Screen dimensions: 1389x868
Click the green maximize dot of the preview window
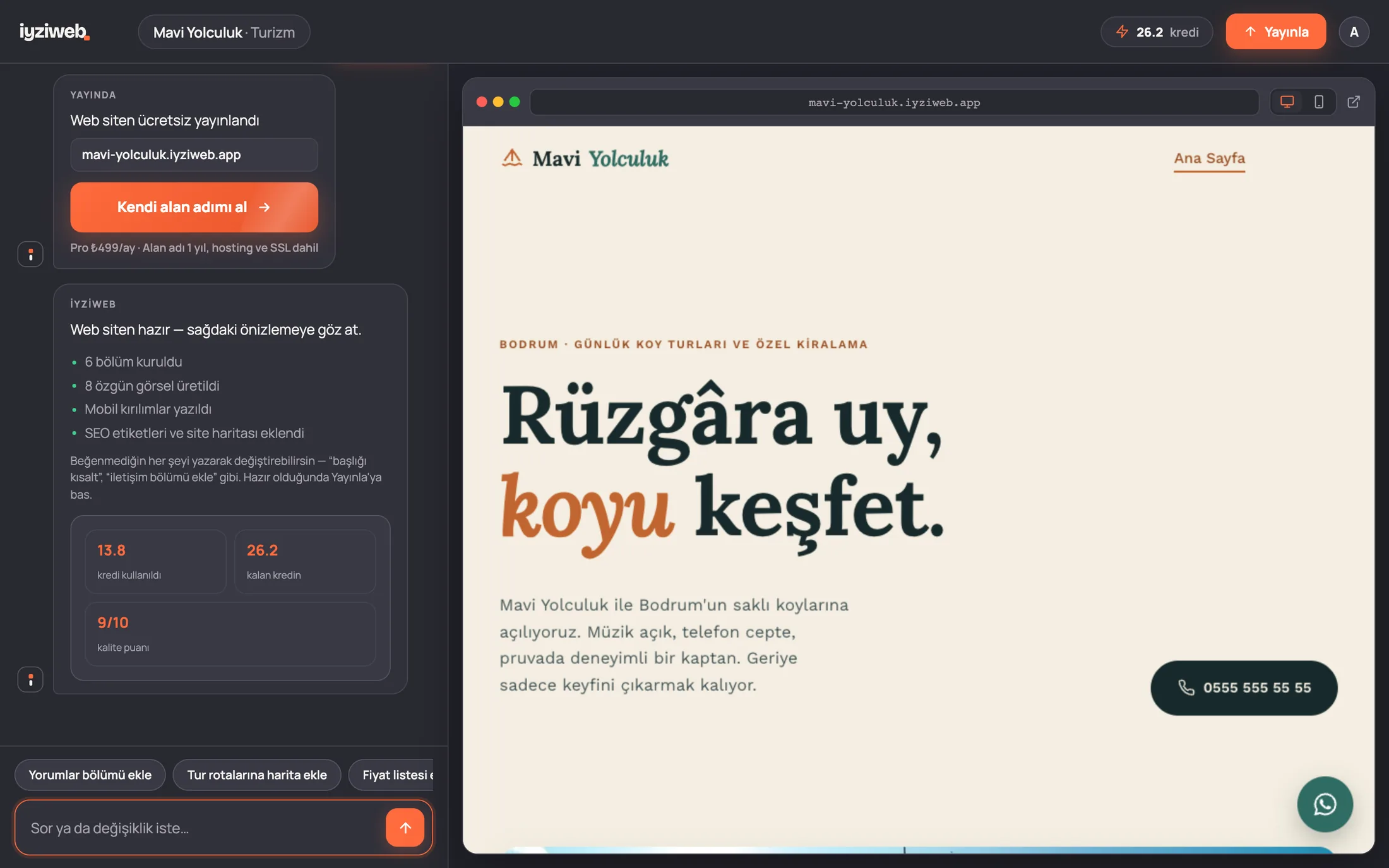(x=515, y=102)
